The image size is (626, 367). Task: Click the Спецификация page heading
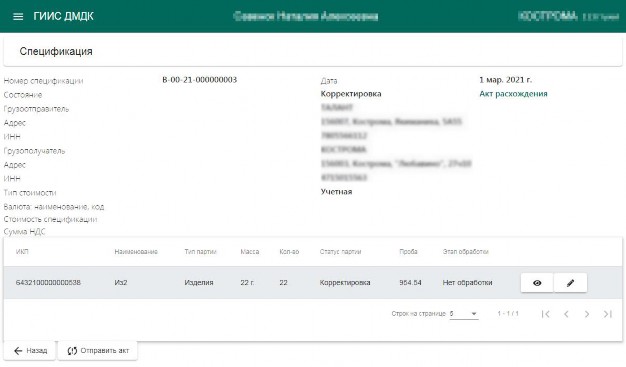(x=56, y=52)
